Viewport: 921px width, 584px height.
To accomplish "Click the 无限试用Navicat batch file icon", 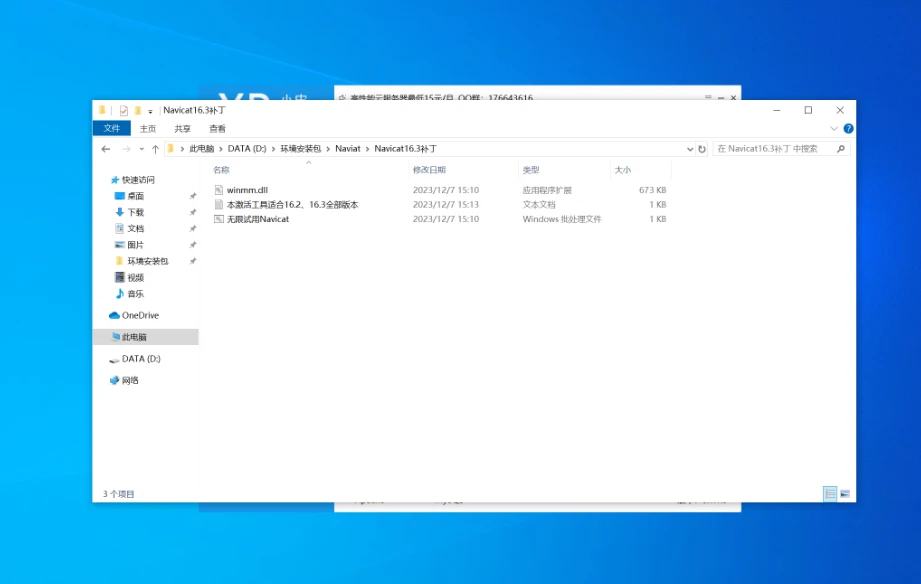I will pyautogui.click(x=219, y=219).
